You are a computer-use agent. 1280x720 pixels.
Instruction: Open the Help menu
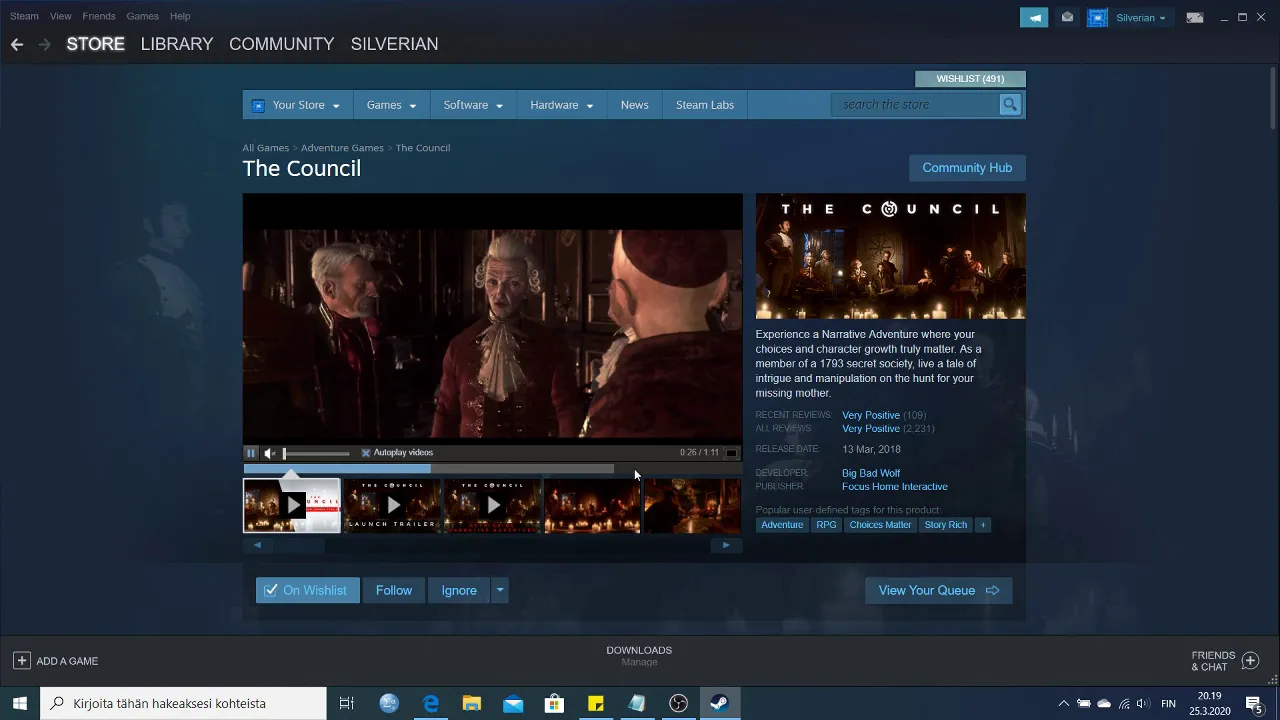pyautogui.click(x=180, y=16)
